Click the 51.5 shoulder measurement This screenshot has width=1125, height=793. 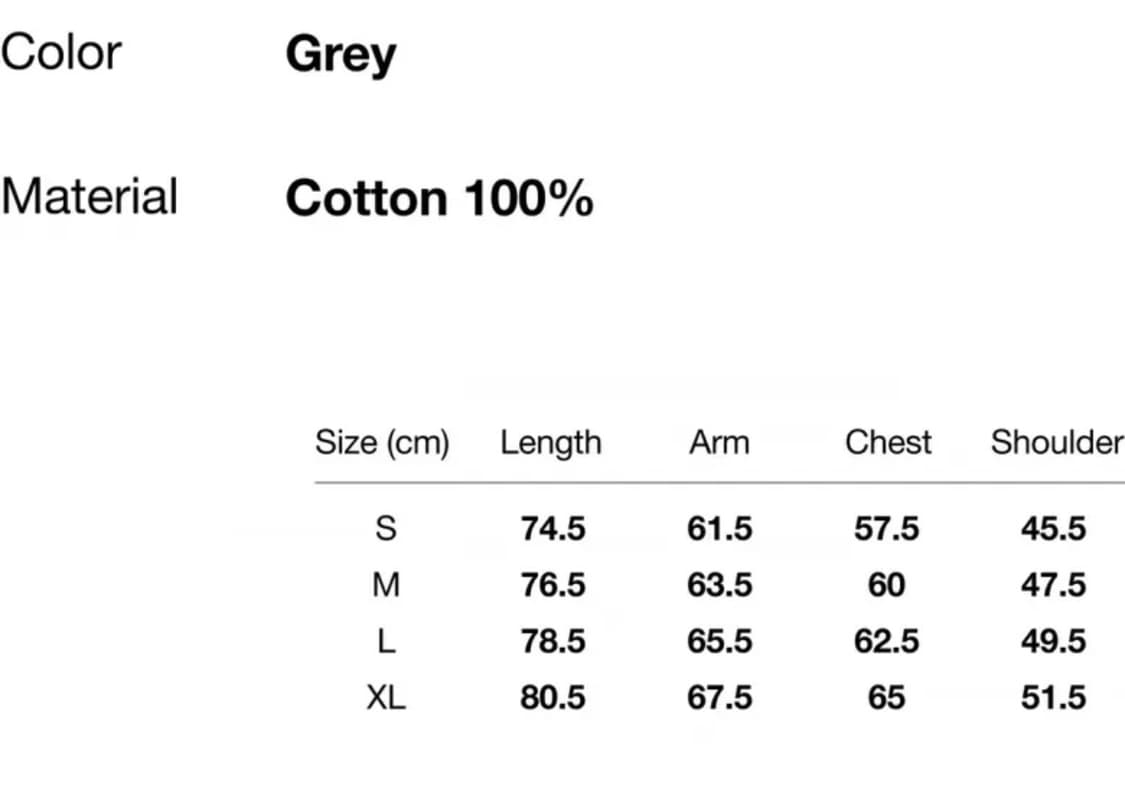[x=1053, y=697]
